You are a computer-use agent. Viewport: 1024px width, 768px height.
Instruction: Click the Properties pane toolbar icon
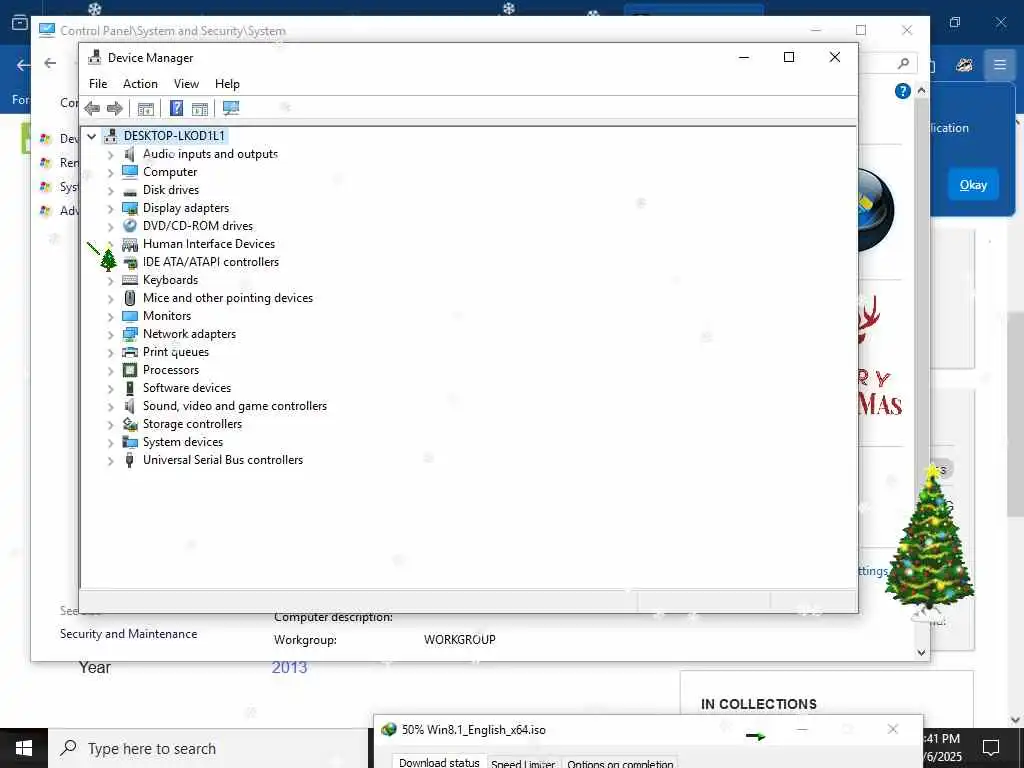pos(200,108)
